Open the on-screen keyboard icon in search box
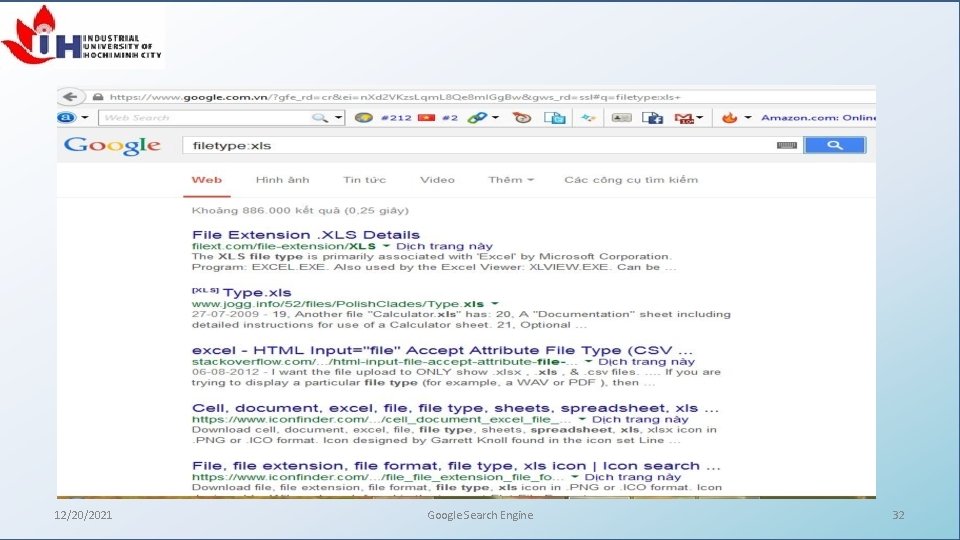960x540 pixels. click(x=787, y=146)
